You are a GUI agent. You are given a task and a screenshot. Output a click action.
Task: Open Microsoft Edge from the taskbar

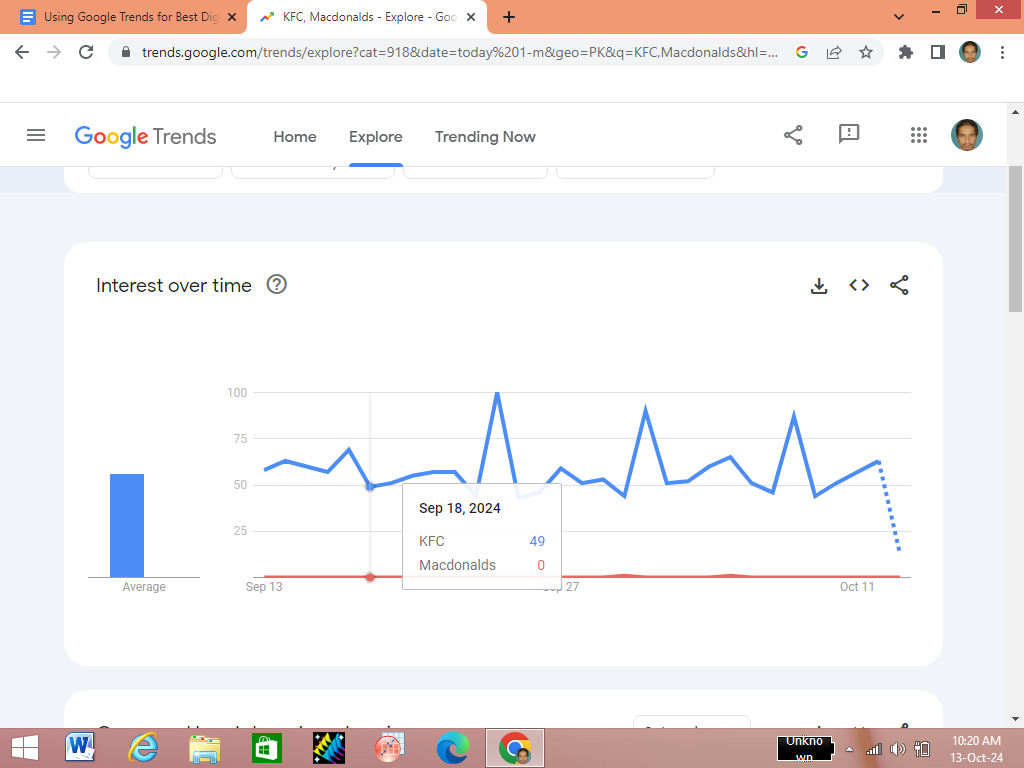tap(453, 748)
